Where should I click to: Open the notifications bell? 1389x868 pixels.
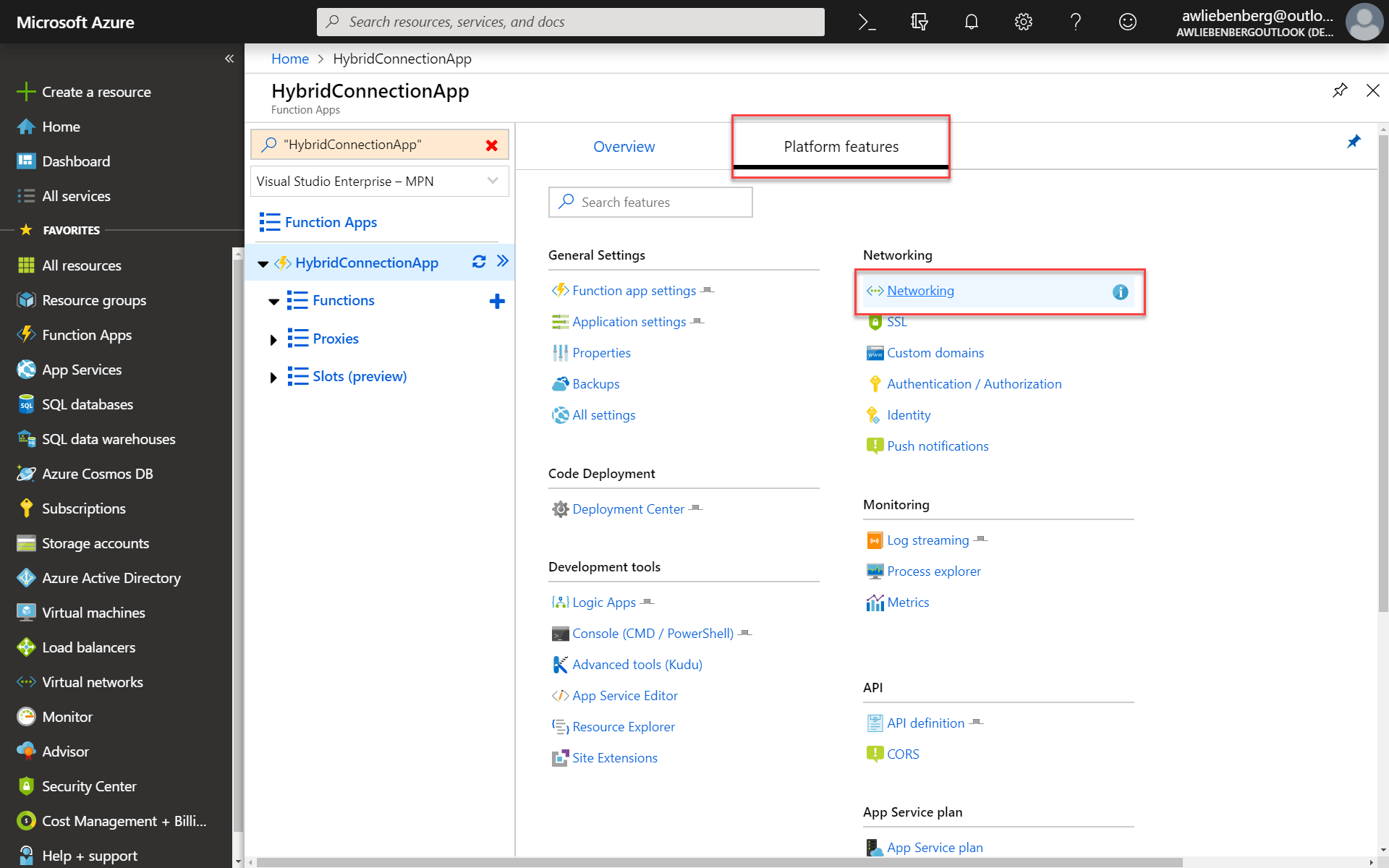[971, 22]
